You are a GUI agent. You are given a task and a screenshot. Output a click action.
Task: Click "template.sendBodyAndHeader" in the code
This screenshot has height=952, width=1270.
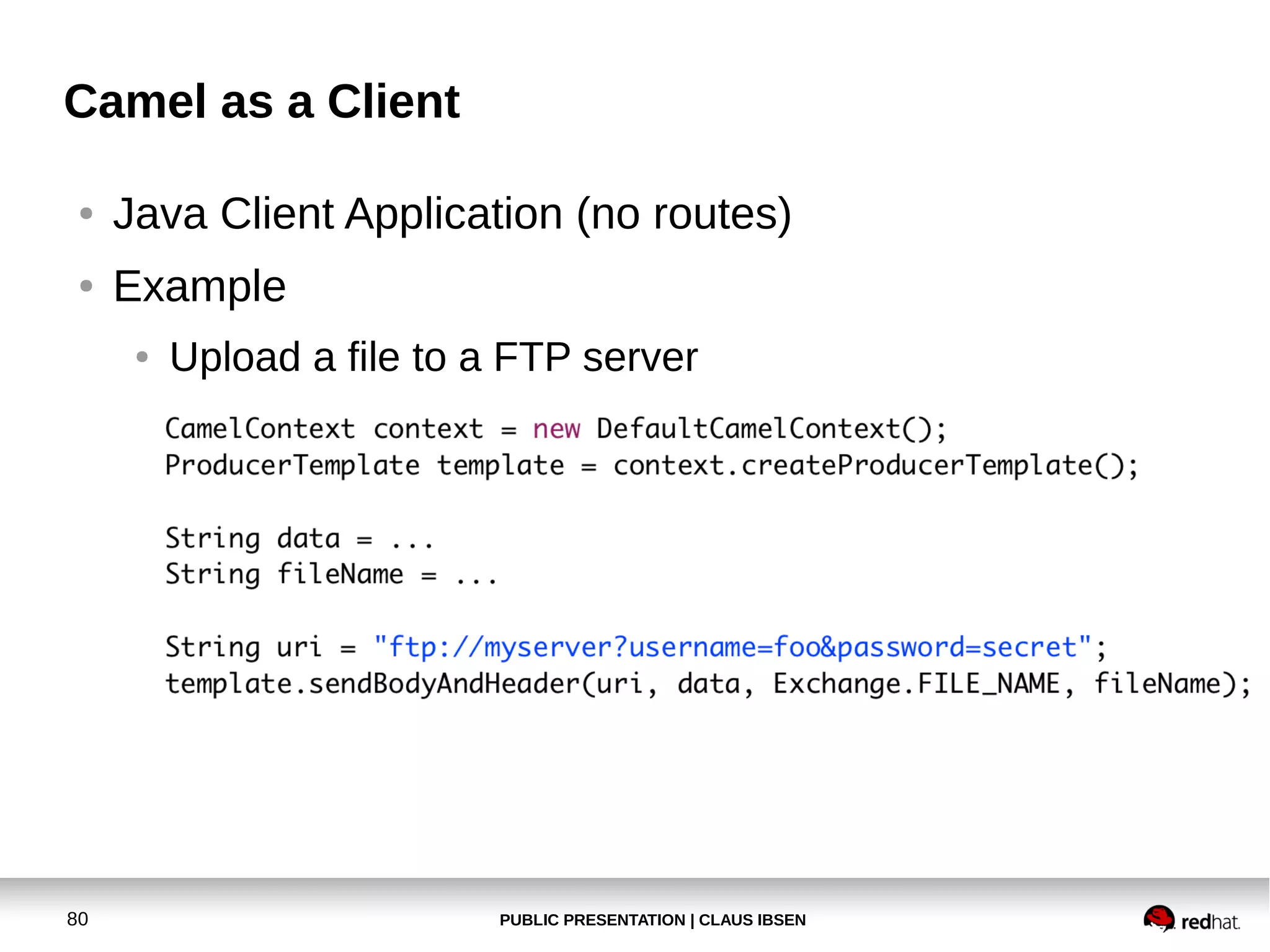pos(372,684)
